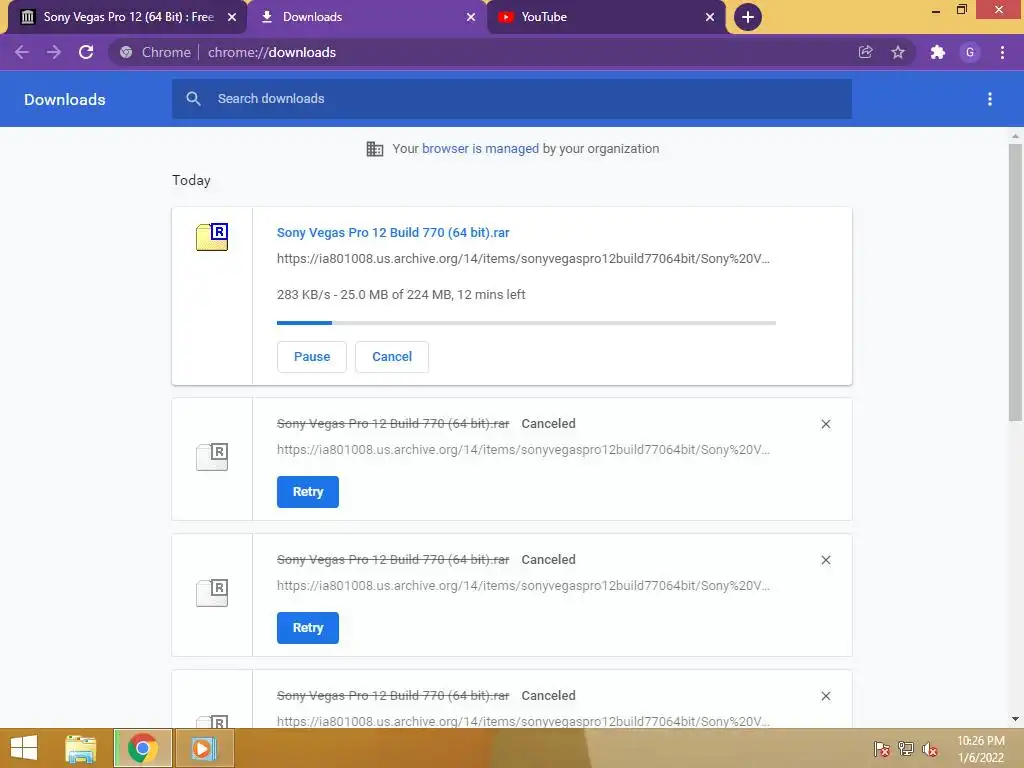Click the share page icon in address bar
Image resolution: width=1024 pixels, height=768 pixels.
tap(865, 52)
